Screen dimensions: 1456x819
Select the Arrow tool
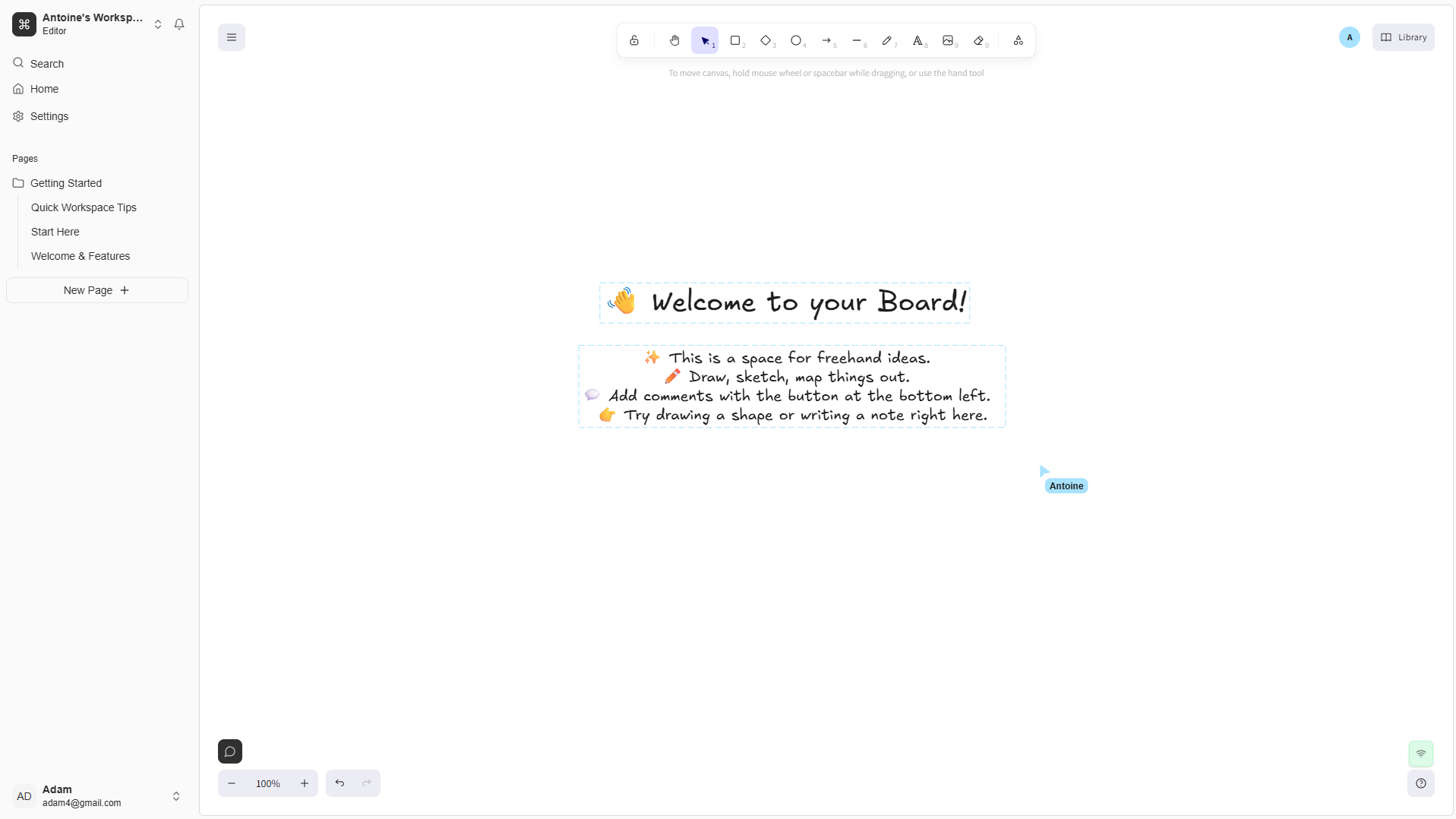click(826, 40)
